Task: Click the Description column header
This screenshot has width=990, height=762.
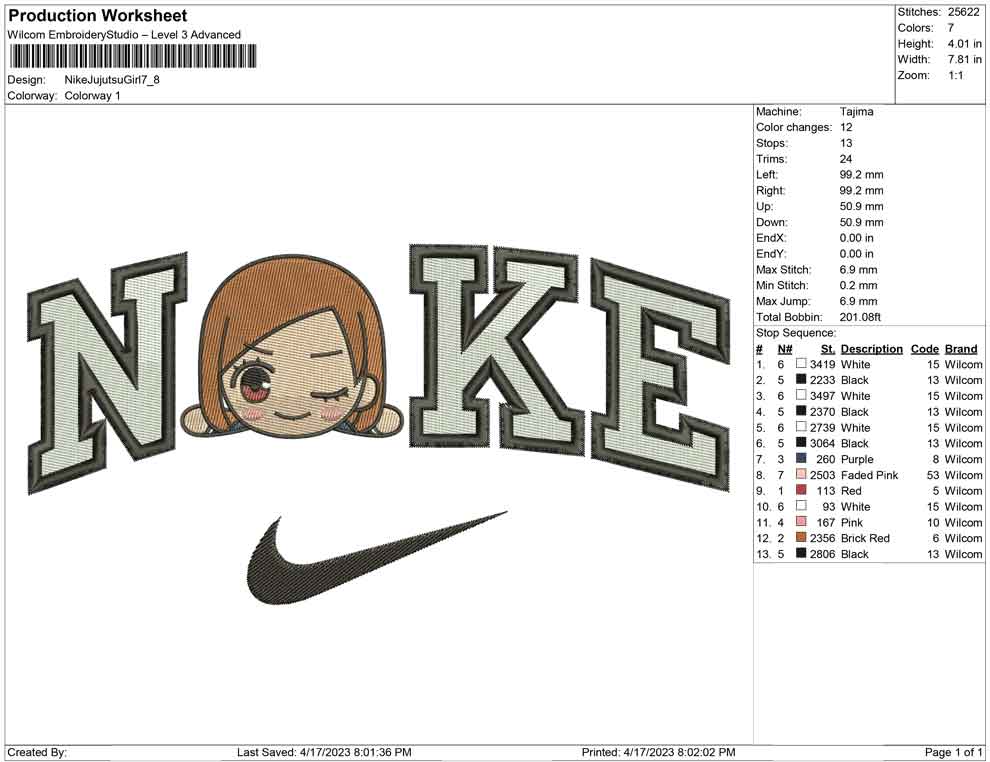Action: click(x=871, y=349)
